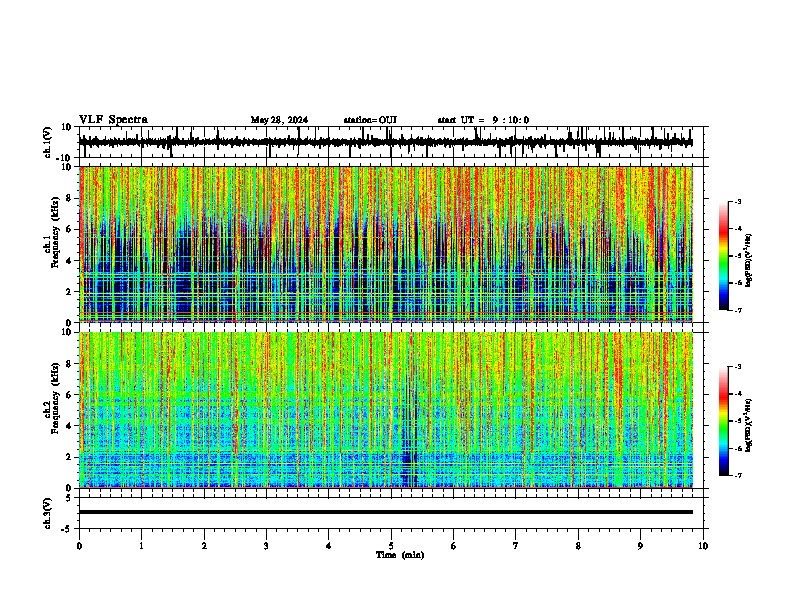
Task: Click the "ch.1(V)" waveform axis label
Action: [x=48, y=142]
